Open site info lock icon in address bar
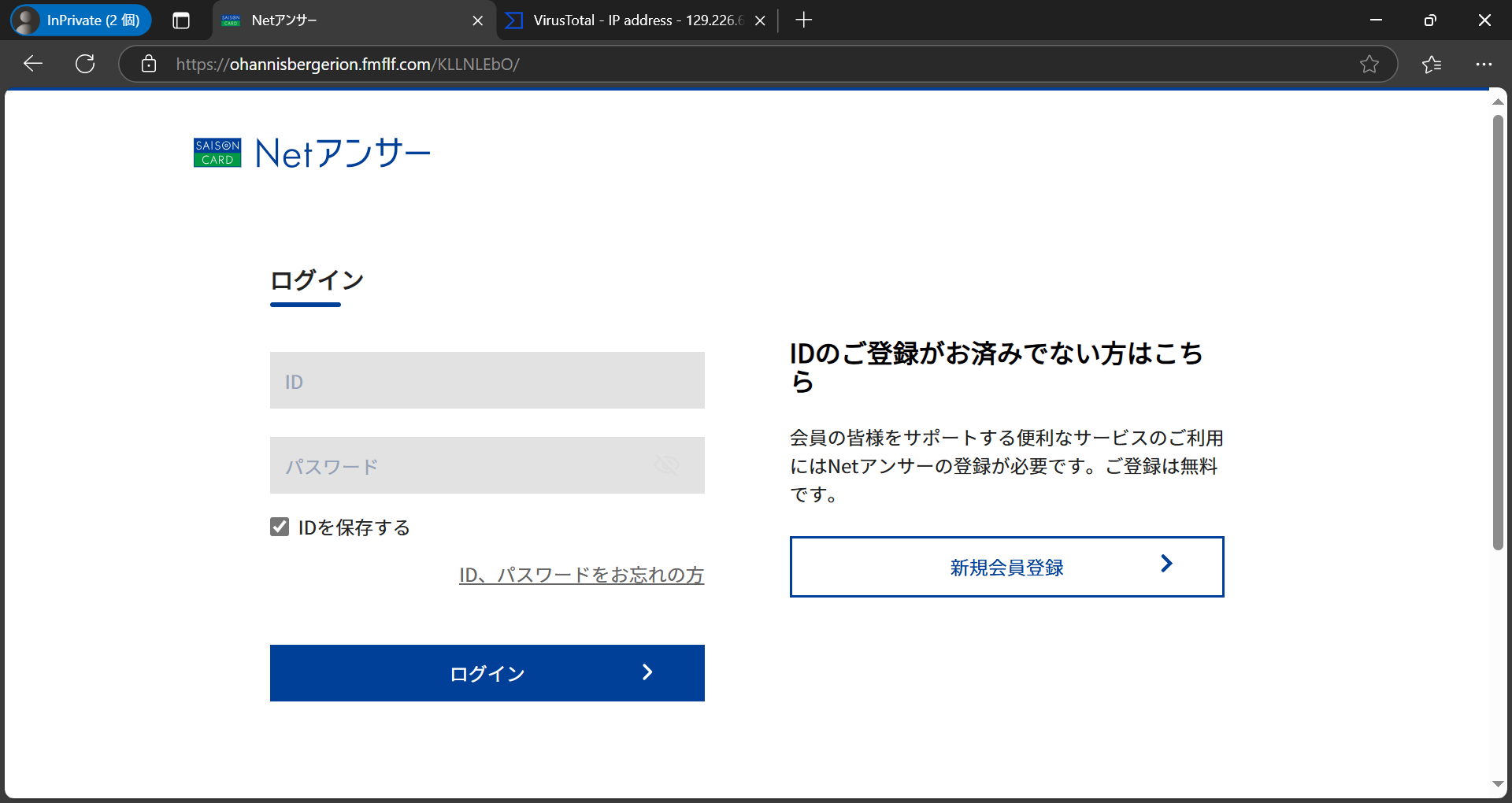The height and width of the screenshot is (803, 1512). point(149,64)
